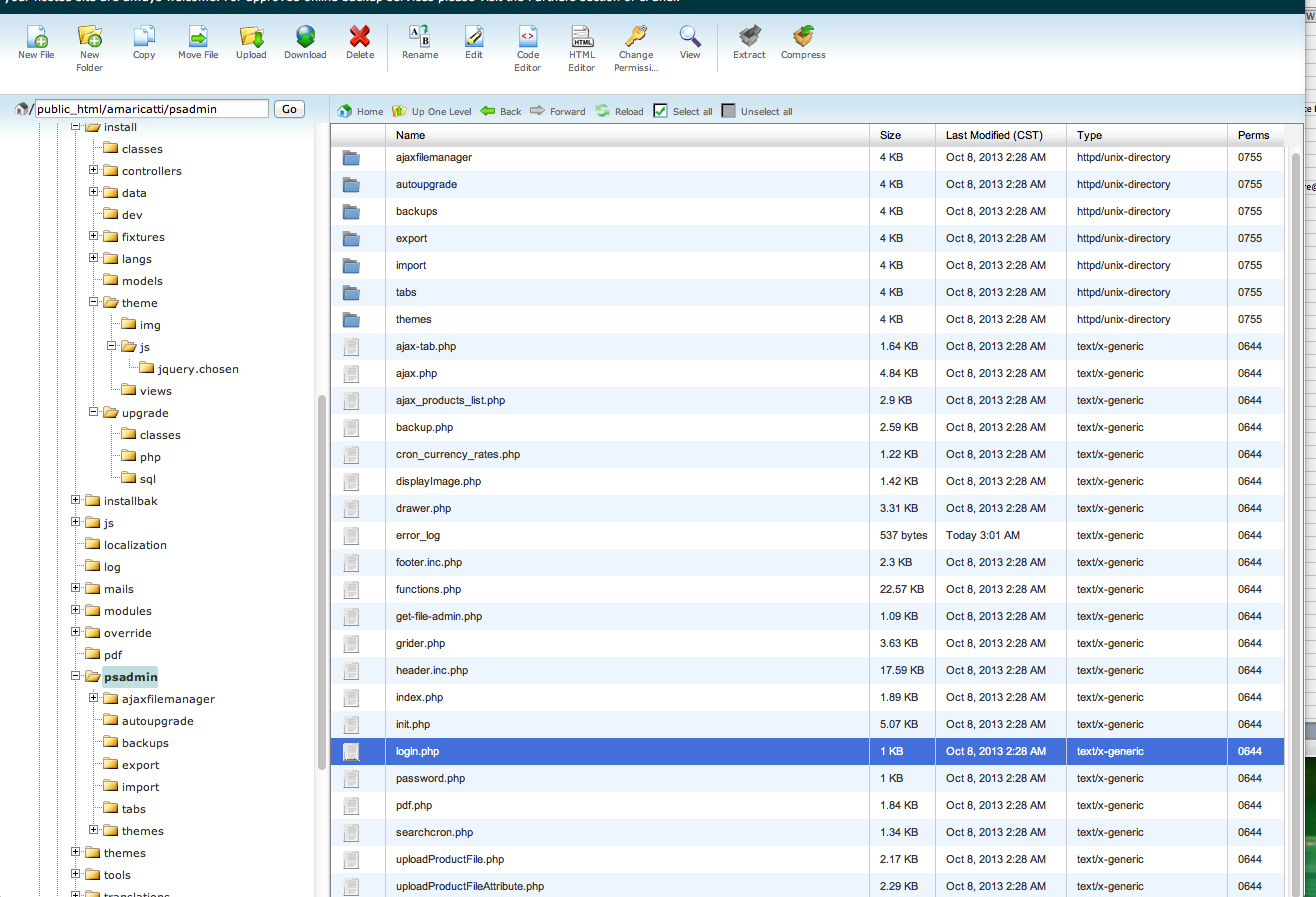Go Up One Level
This screenshot has width=1316, height=897.
pyautogui.click(x=432, y=111)
